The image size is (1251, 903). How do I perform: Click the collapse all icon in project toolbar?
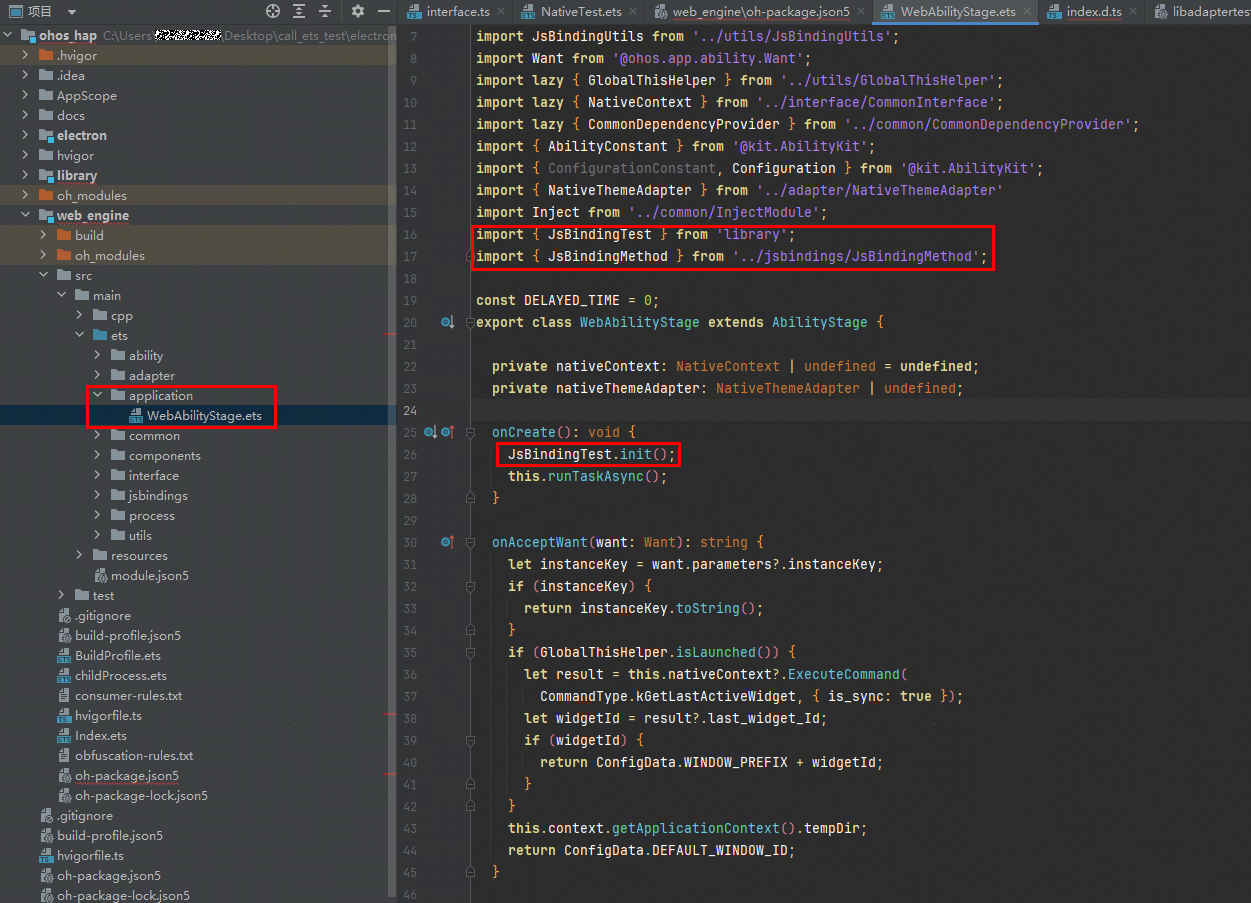coord(325,11)
